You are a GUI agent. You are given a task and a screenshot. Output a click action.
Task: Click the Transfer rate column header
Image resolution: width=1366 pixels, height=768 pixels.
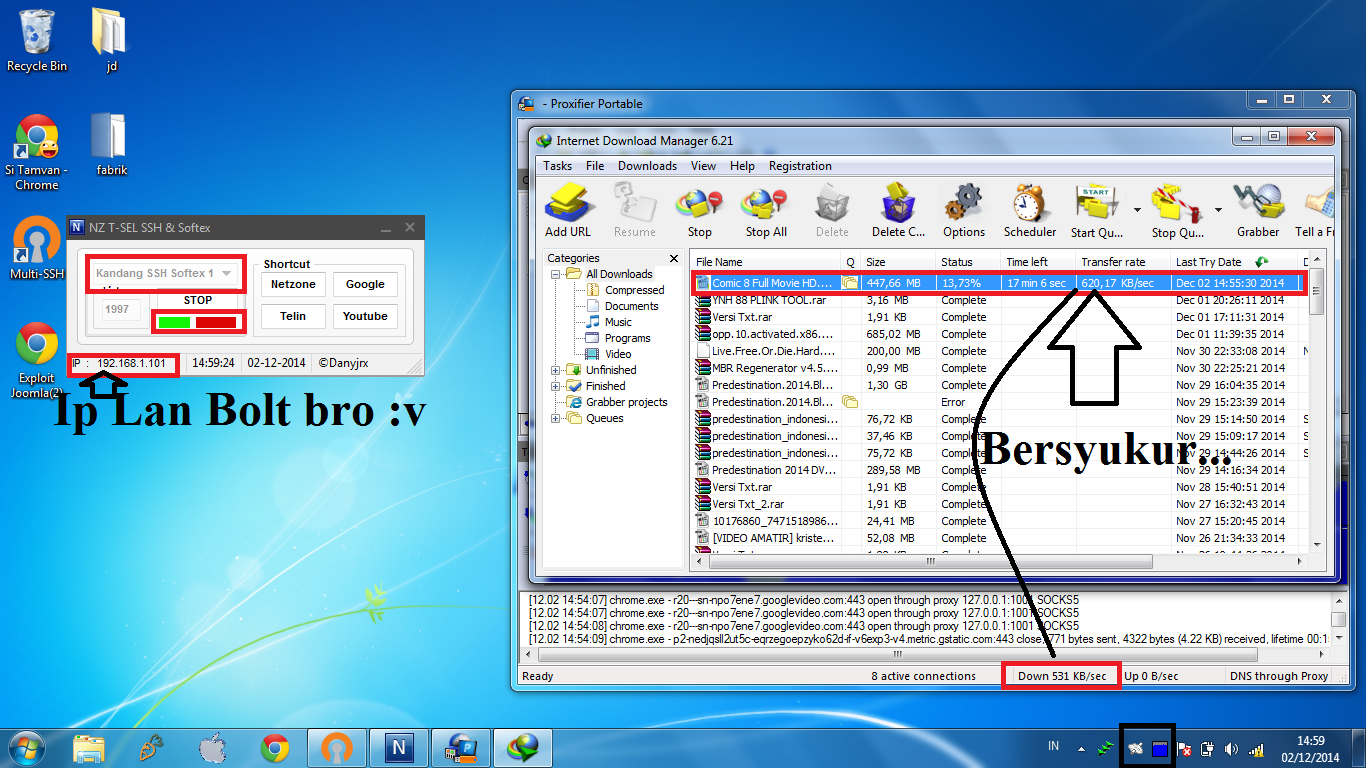pos(1124,262)
